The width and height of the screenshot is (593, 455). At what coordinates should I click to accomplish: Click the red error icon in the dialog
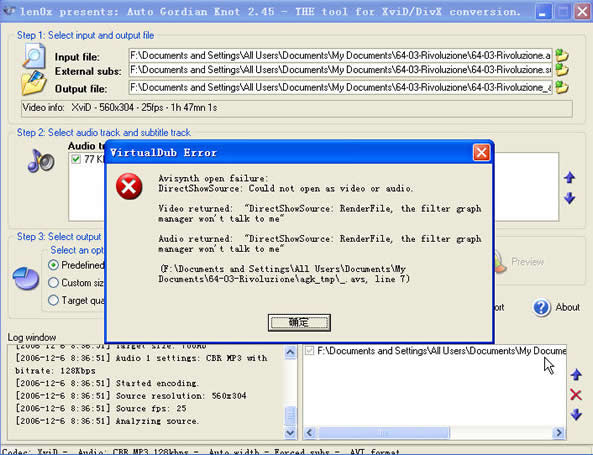[x=129, y=186]
